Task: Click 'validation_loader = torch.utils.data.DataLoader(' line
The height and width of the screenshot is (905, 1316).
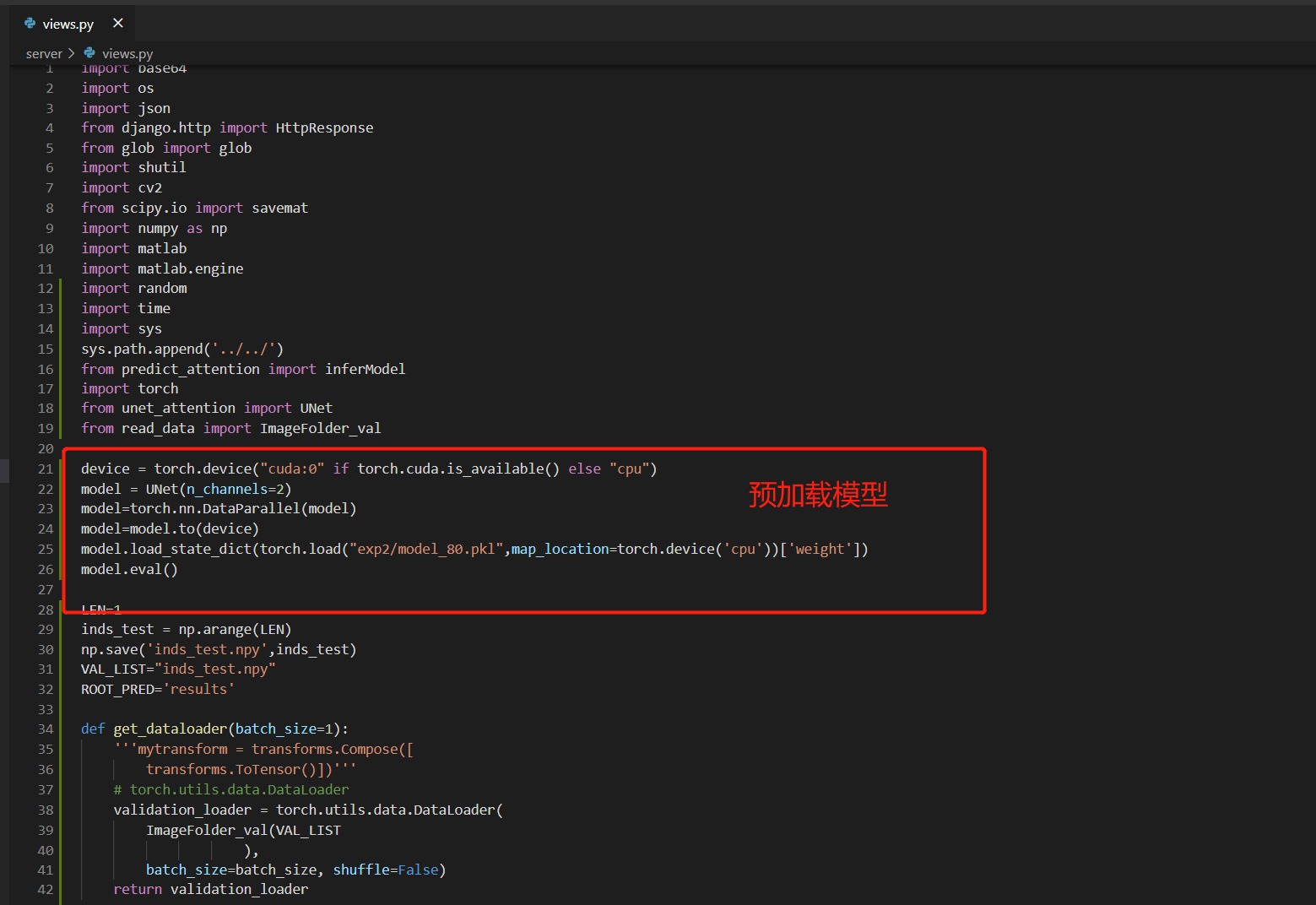Action: click(x=308, y=810)
